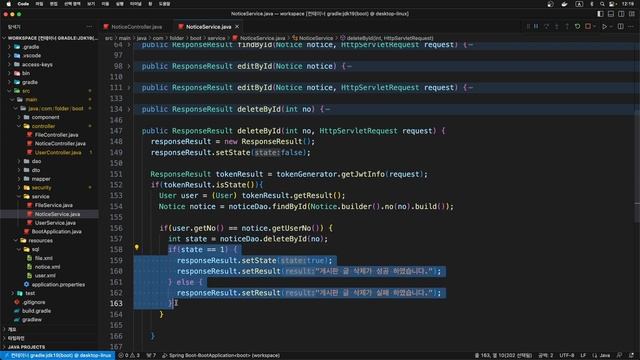The width and height of the screenshot is (640, 360).
Task: Unfold deleteById(int no) on line 134
Action: click(129, 109)
